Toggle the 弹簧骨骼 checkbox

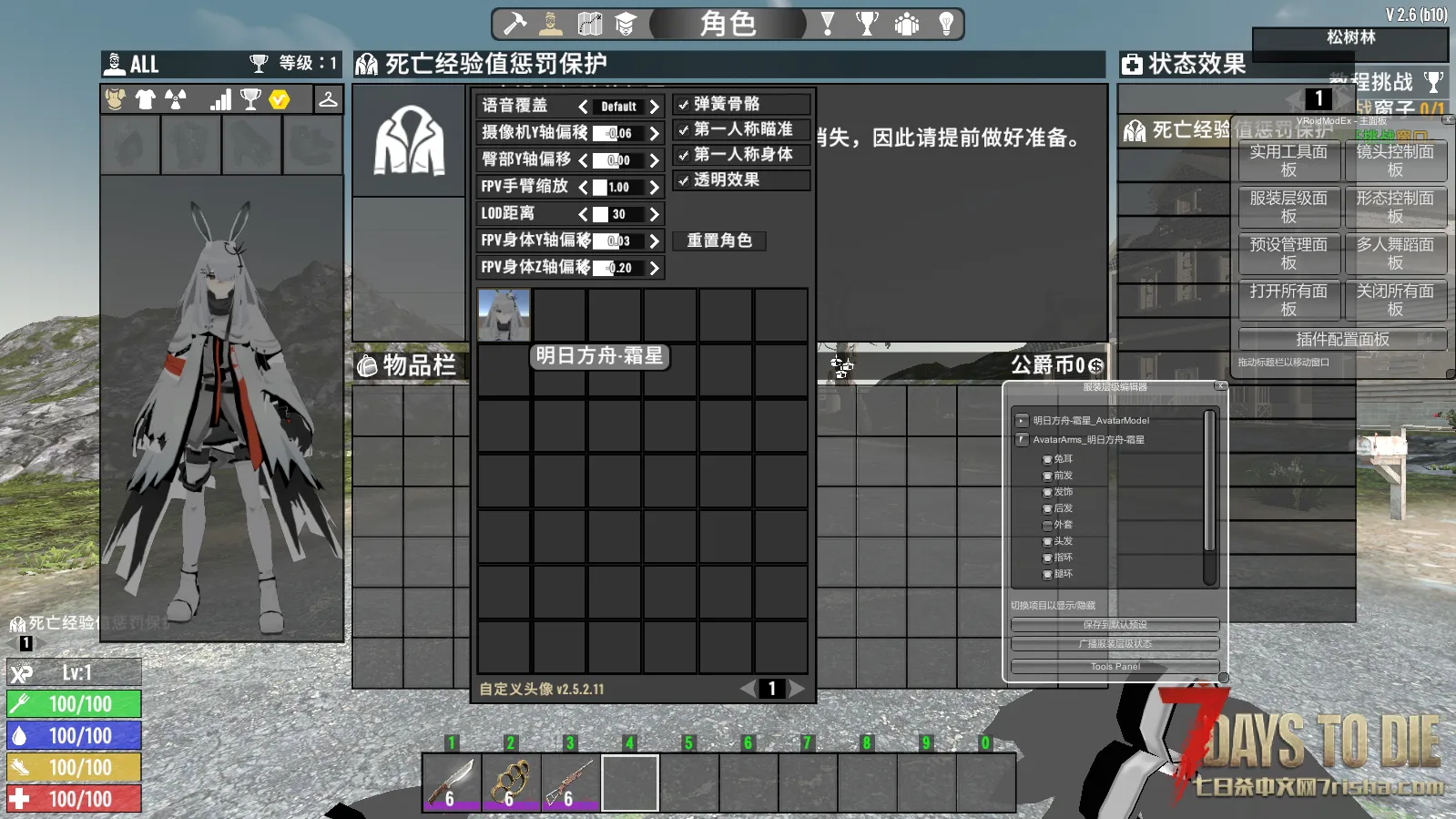pos(684,105)
